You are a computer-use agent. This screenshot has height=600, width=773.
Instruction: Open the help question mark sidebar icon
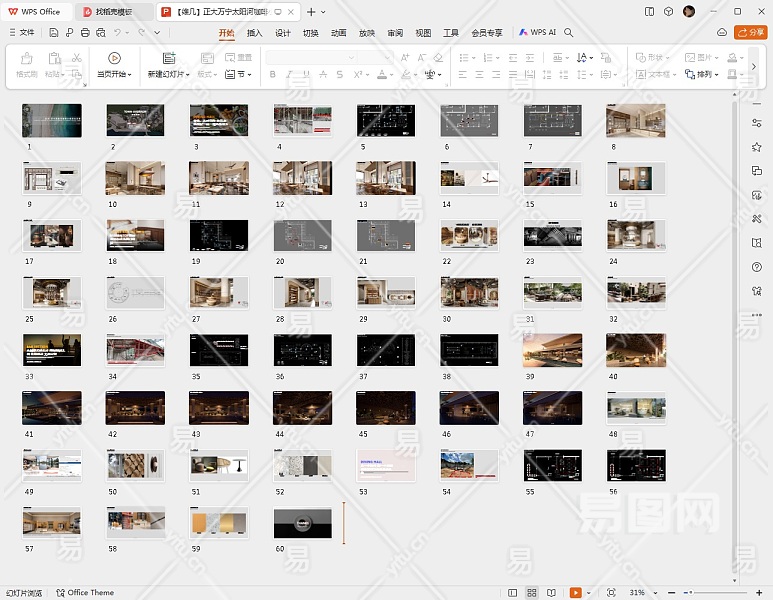pyautogui.click(x=757, y=267)
